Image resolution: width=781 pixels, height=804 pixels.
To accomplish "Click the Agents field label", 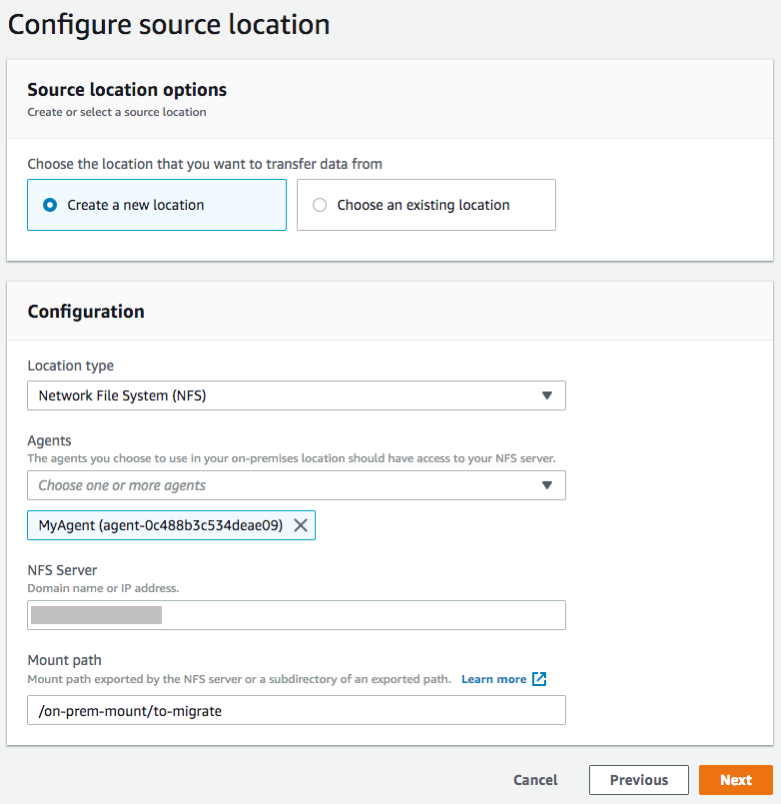I will (x=49, y=440).
